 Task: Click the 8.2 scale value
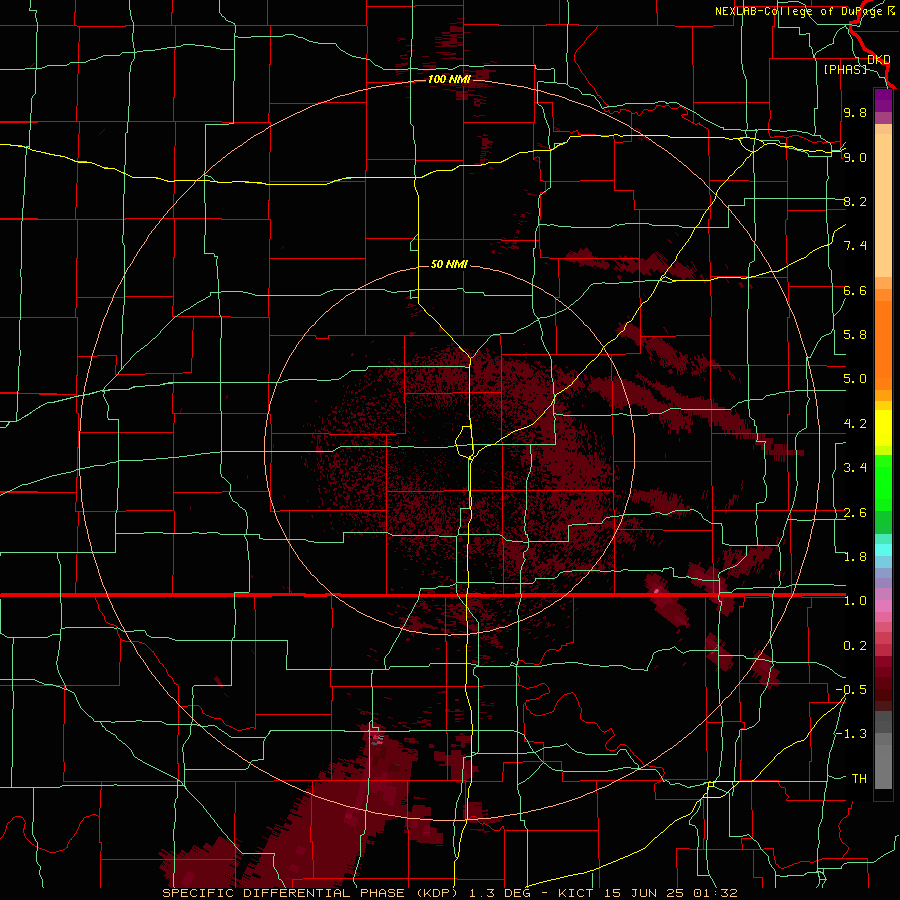coord(855,201)
